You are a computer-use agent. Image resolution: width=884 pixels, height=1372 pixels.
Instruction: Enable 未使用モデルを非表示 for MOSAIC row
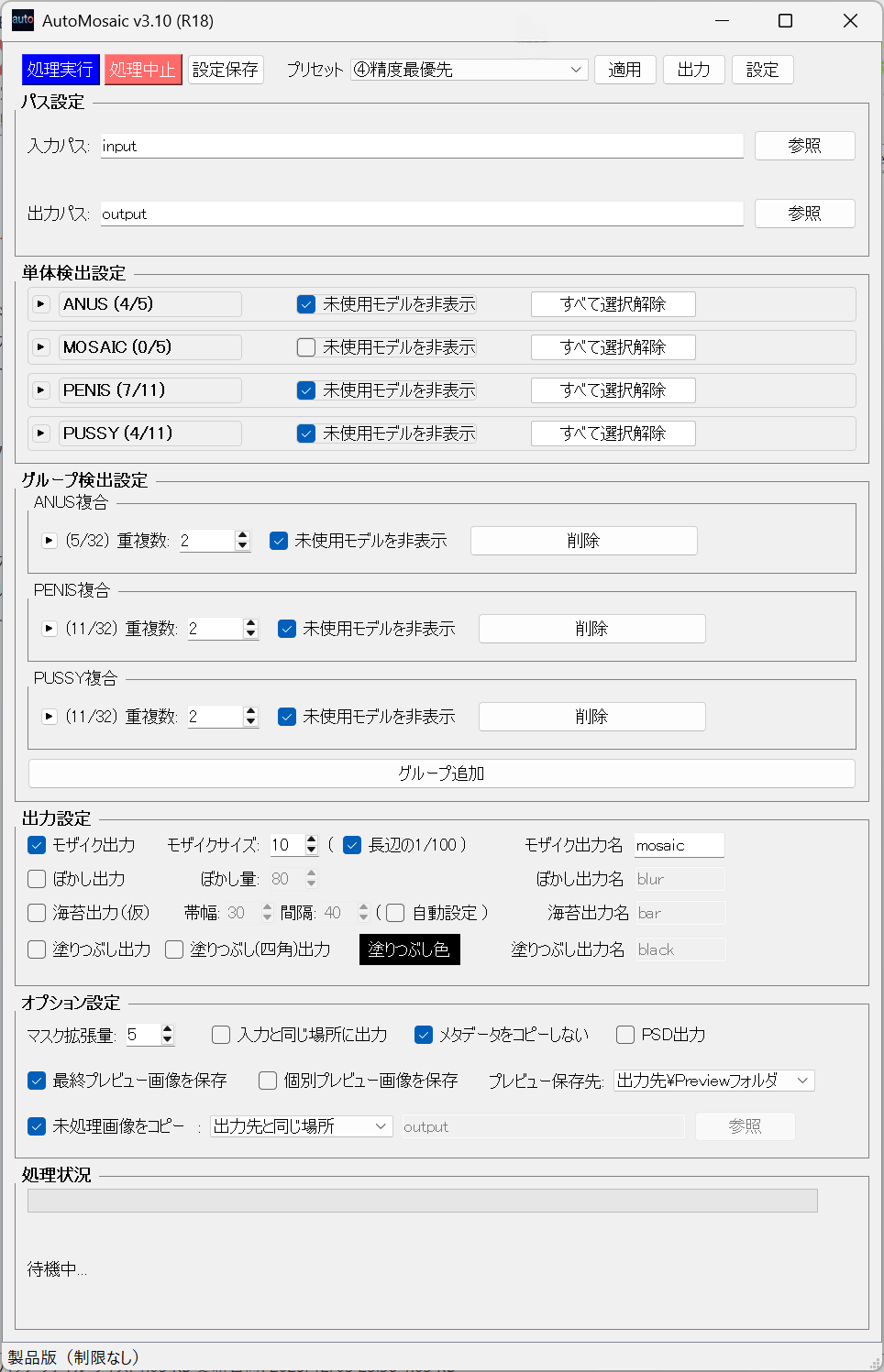click(x=306, y=347)
